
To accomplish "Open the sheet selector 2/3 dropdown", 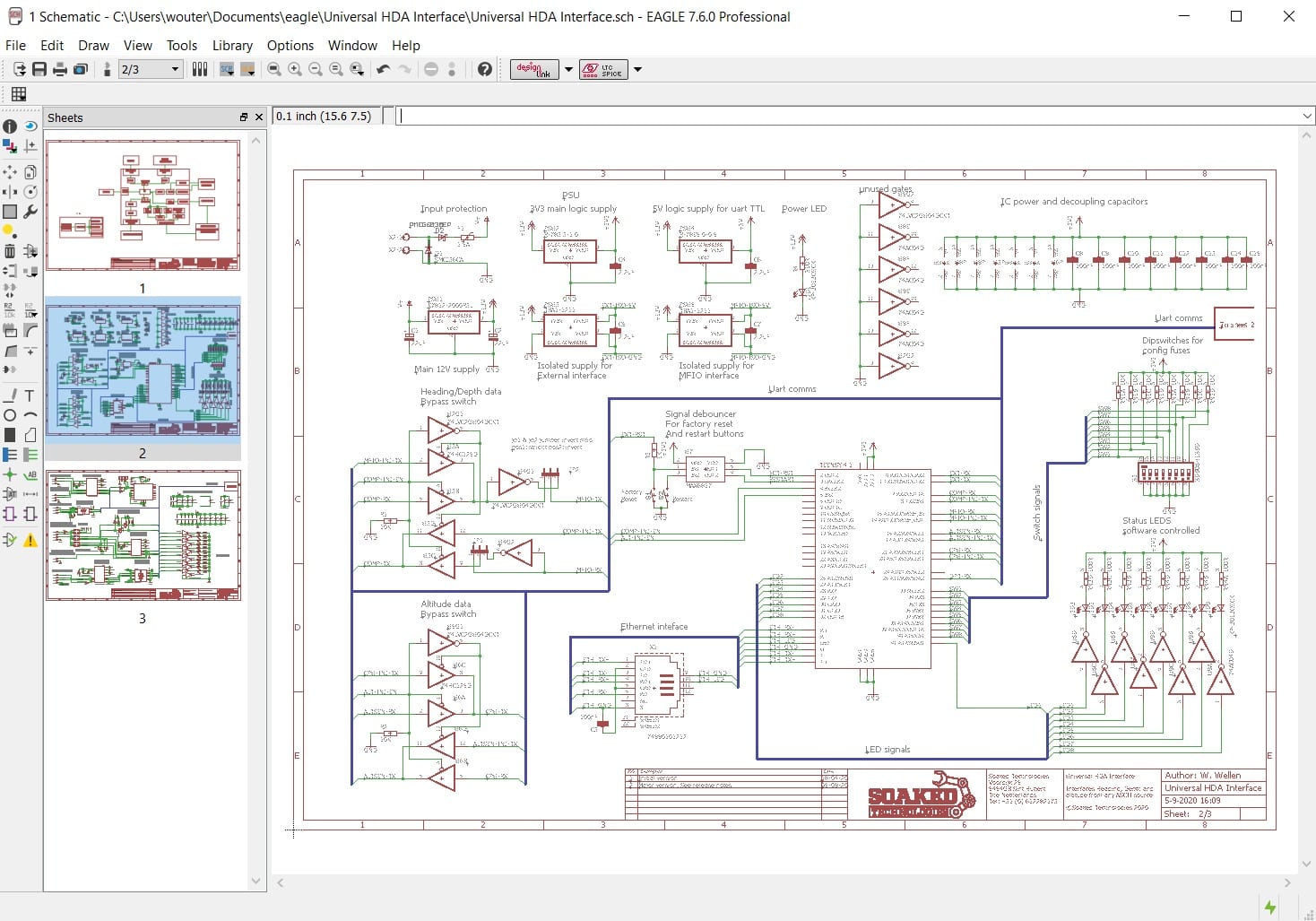I will point(151,69).
